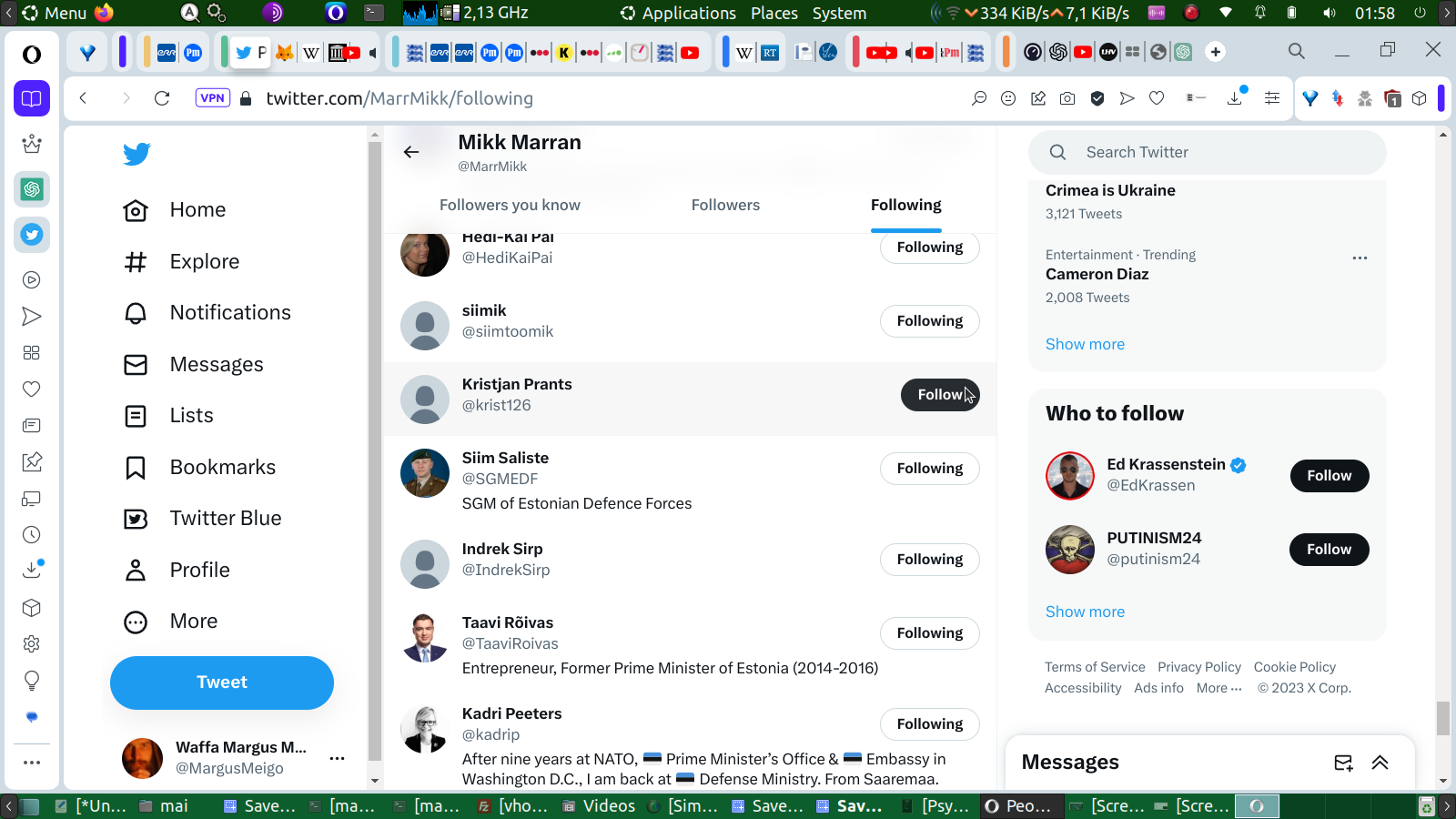
Task: Open the Privacy Policy link
Action: (1199, 667)
